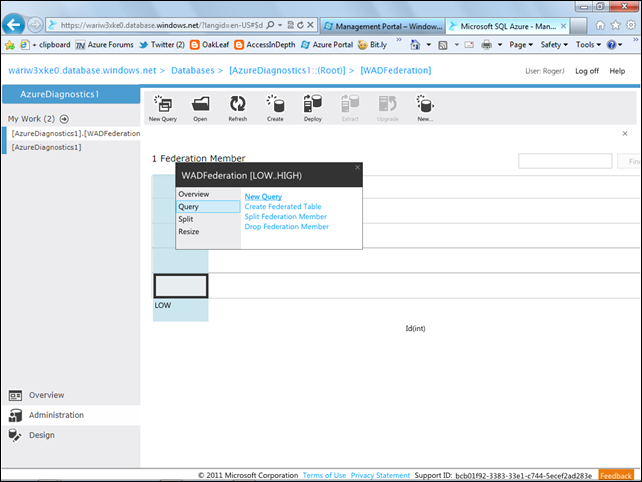642x482 pixels.
Task: Select the Overview item in federation popup
Action: [208, 194]
